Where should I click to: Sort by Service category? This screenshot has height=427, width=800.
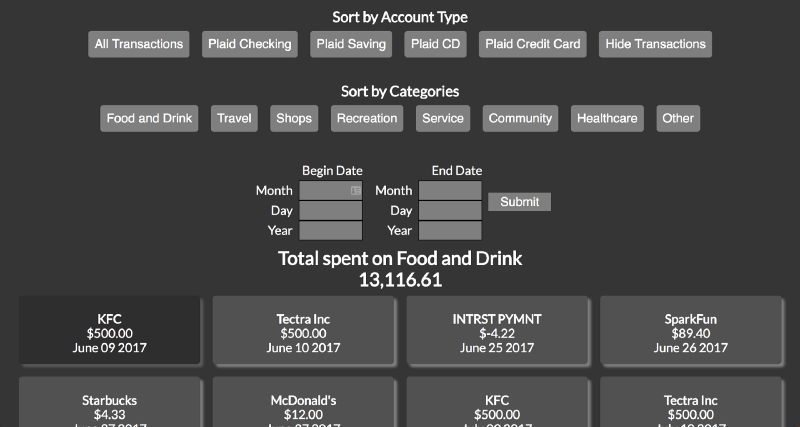[443, 118]
